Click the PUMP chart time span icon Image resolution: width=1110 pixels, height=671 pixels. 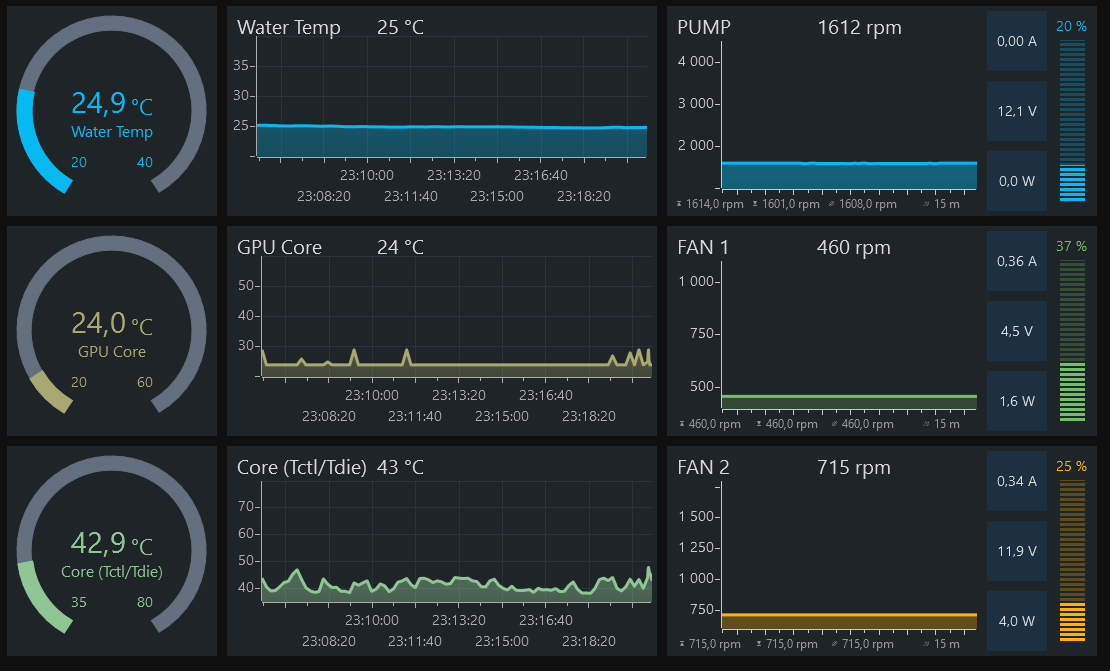924,204
